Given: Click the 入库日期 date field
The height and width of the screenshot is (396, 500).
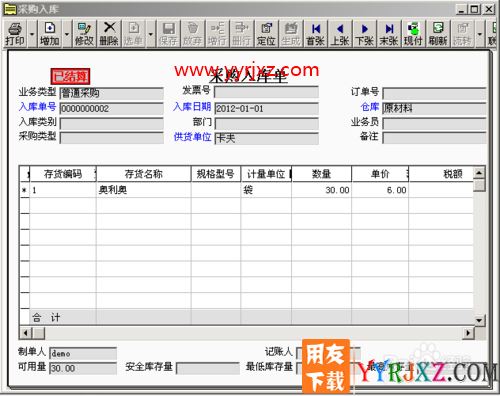Looking at the screenshot, I should pos(266,109).
